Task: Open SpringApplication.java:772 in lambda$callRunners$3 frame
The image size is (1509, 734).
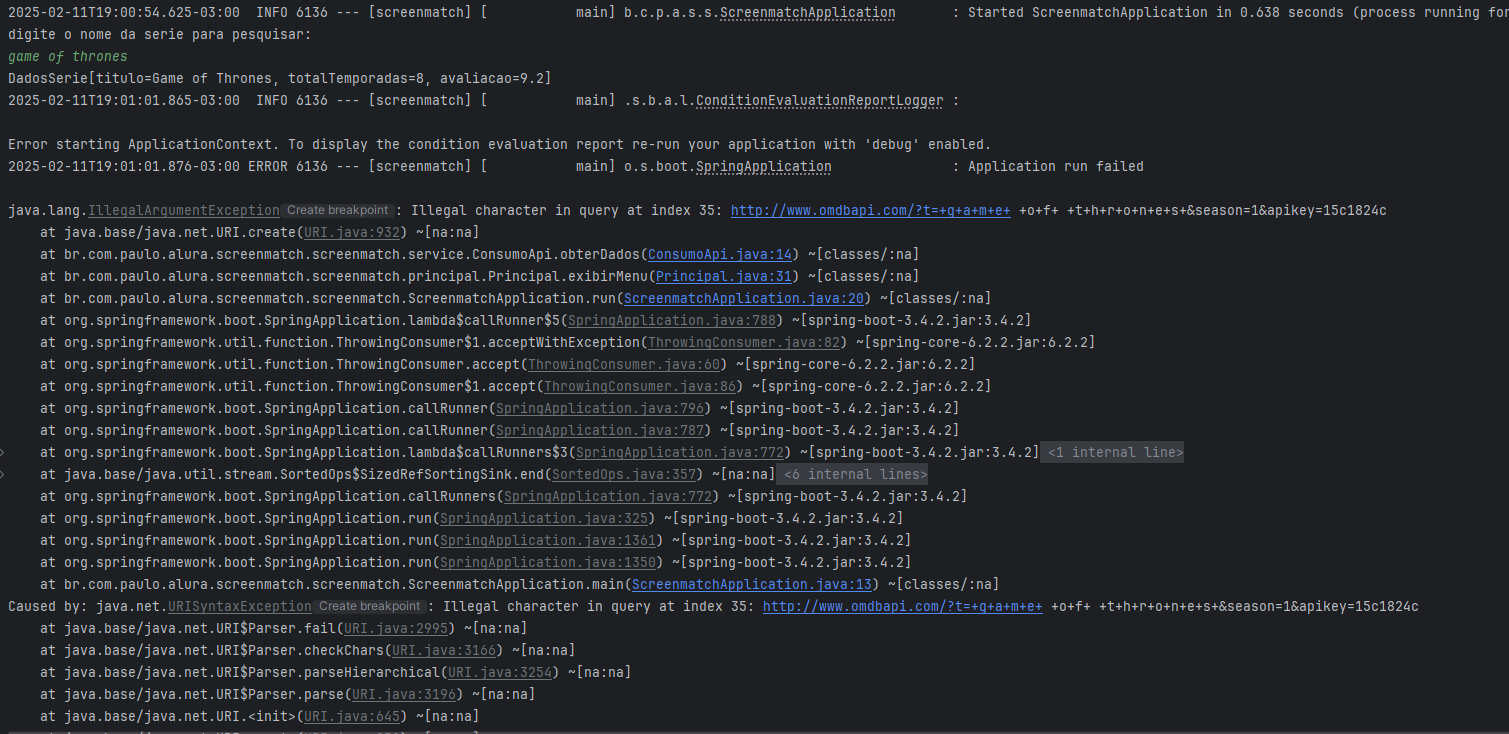Action: pos(680,453)
